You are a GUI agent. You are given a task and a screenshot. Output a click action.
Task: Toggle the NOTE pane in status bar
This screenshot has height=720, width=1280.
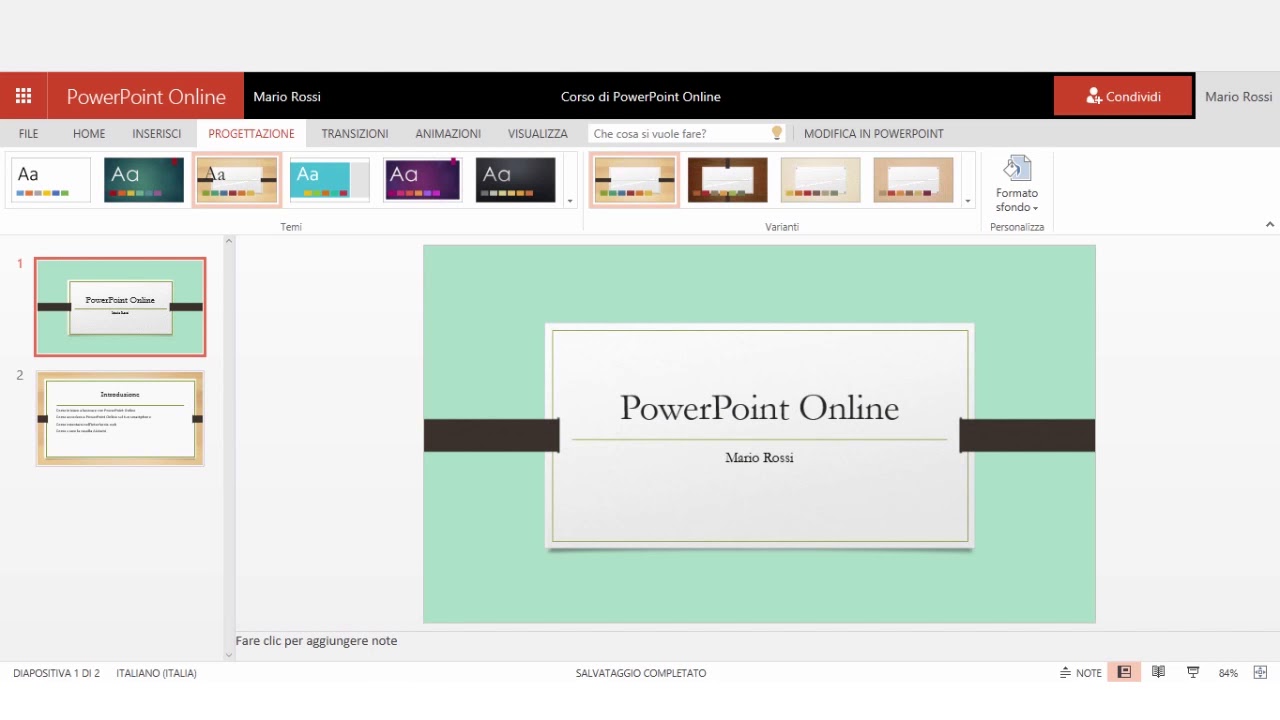point(1081,673)
